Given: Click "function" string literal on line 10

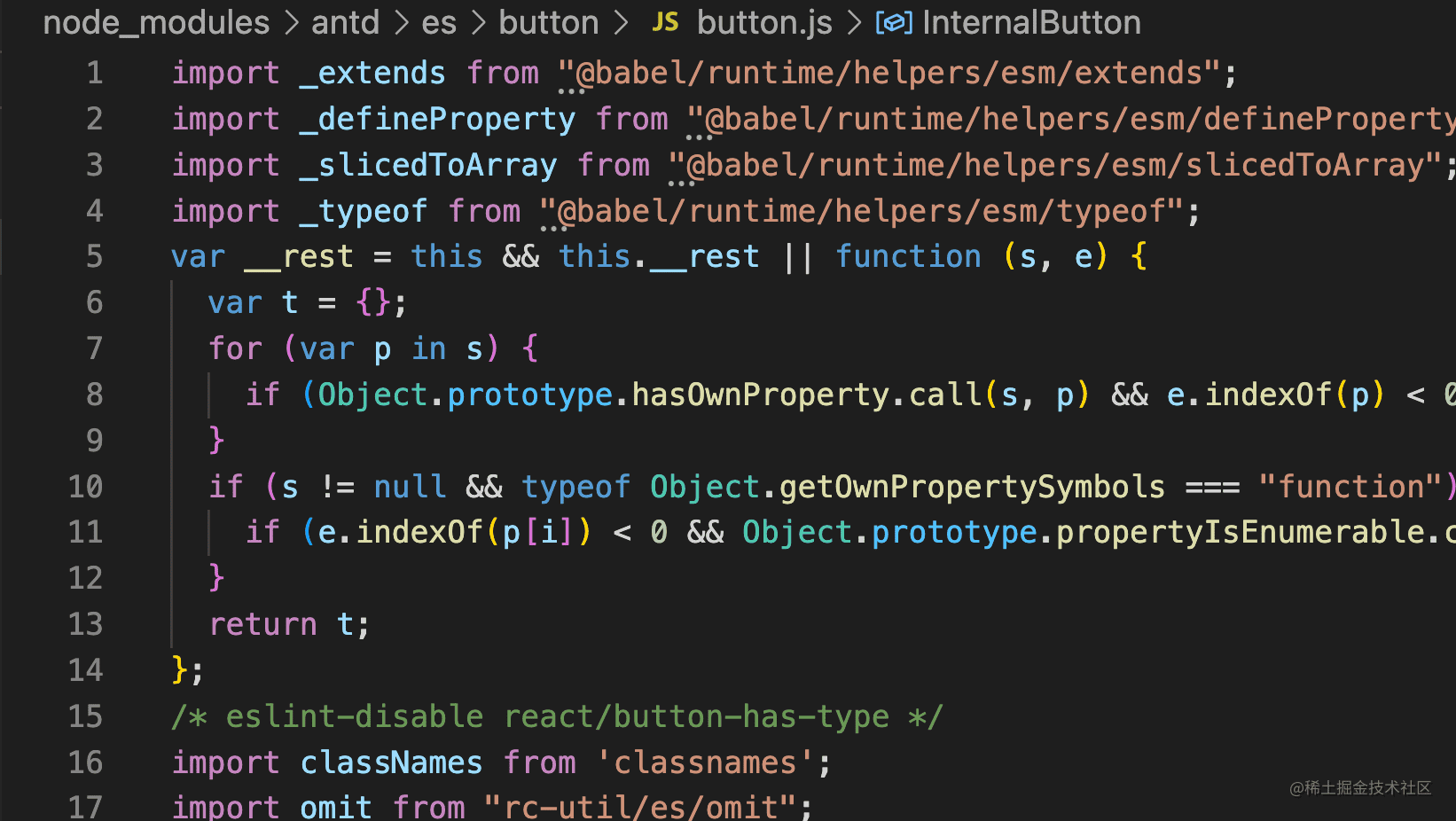Looking at the screenshot, I should click(x=1351, y=487).
